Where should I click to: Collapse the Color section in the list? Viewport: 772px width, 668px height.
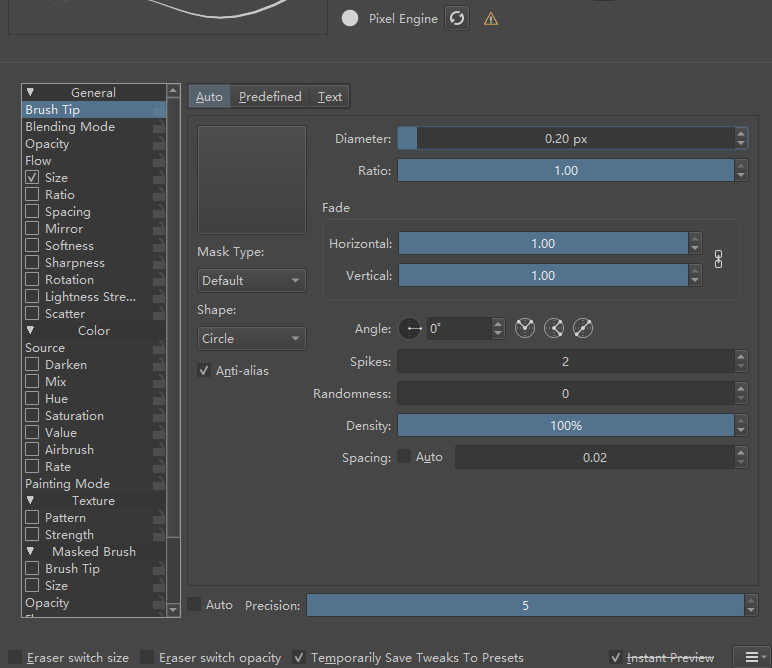click(x=31, y=330)
